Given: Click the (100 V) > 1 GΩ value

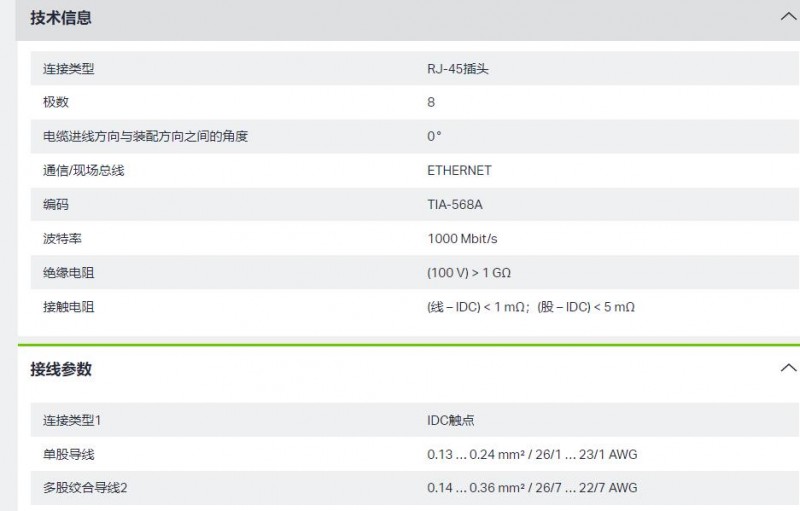Looking at the screenshot, I should click(x=469, y=273).
